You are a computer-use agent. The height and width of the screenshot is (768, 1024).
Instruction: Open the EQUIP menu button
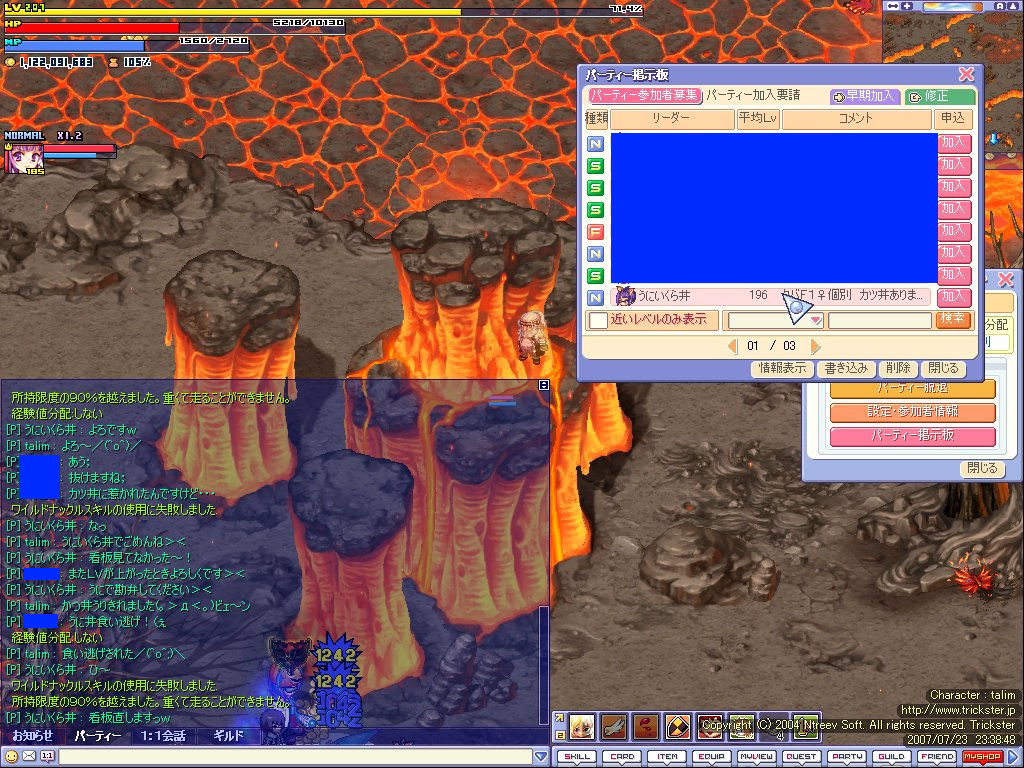(x=712, y=756)
